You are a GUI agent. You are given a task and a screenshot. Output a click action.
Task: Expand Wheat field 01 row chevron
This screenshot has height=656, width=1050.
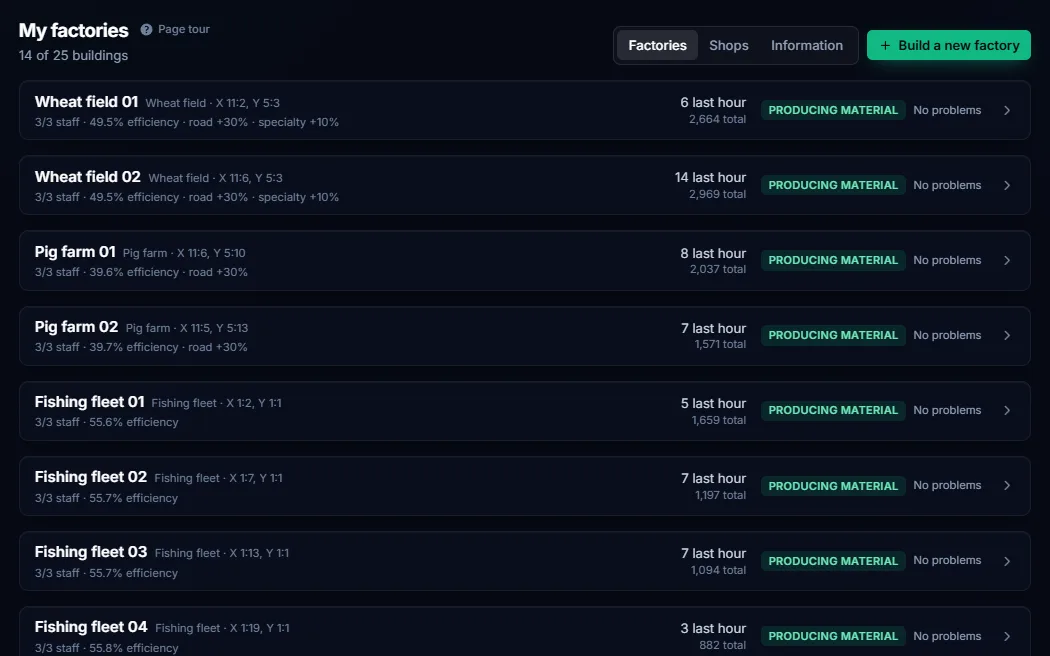(x=1007, y=110)
